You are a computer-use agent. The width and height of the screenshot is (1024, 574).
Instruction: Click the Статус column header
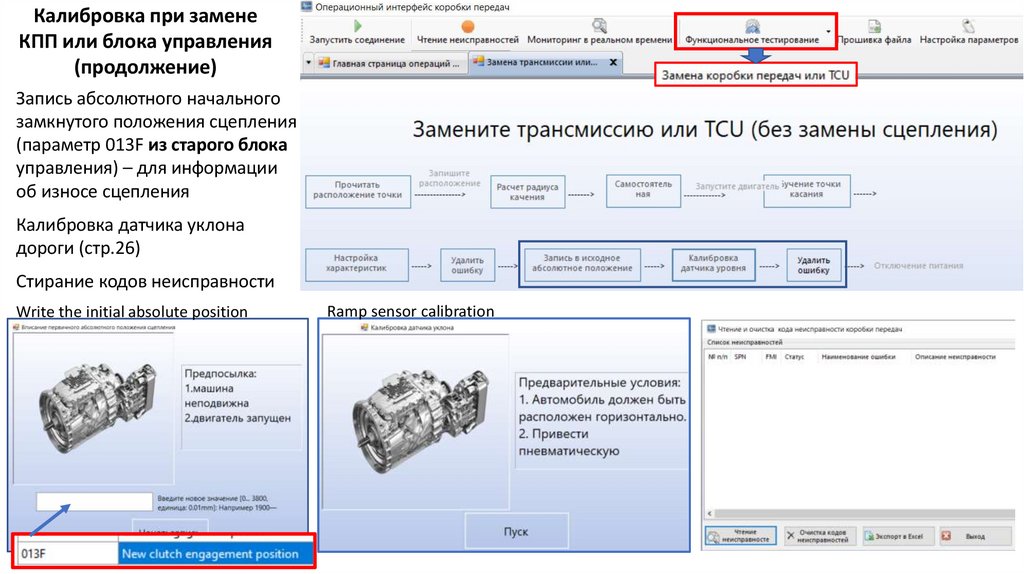(x=794, y=357)
